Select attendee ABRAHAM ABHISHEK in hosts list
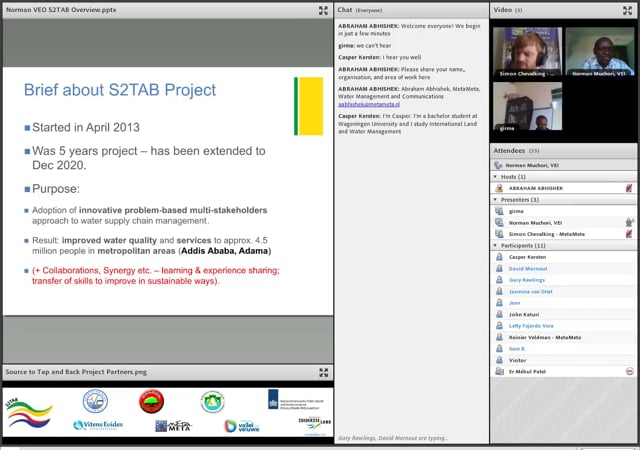This screenshot has height=450, width=640. point(563,188)
